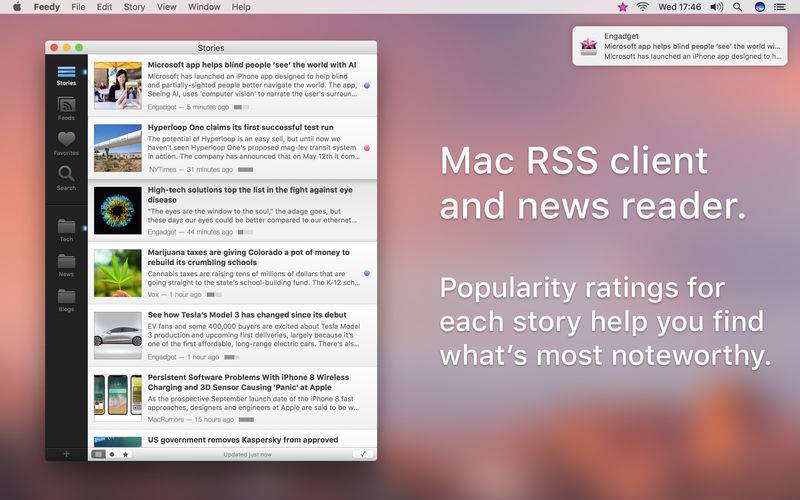Click the plus button to add feed
This screenshot has height=500, width=800.
coord(66,454)
